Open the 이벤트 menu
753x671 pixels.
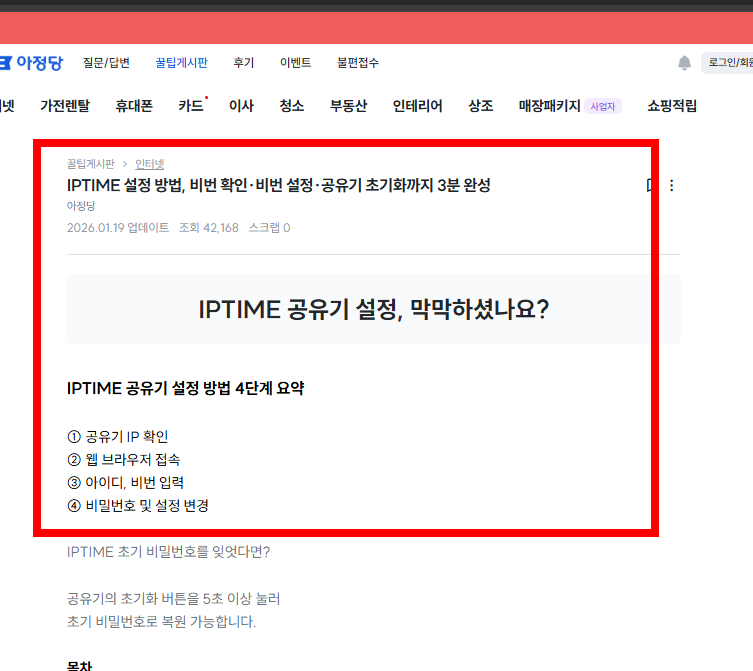295,62
